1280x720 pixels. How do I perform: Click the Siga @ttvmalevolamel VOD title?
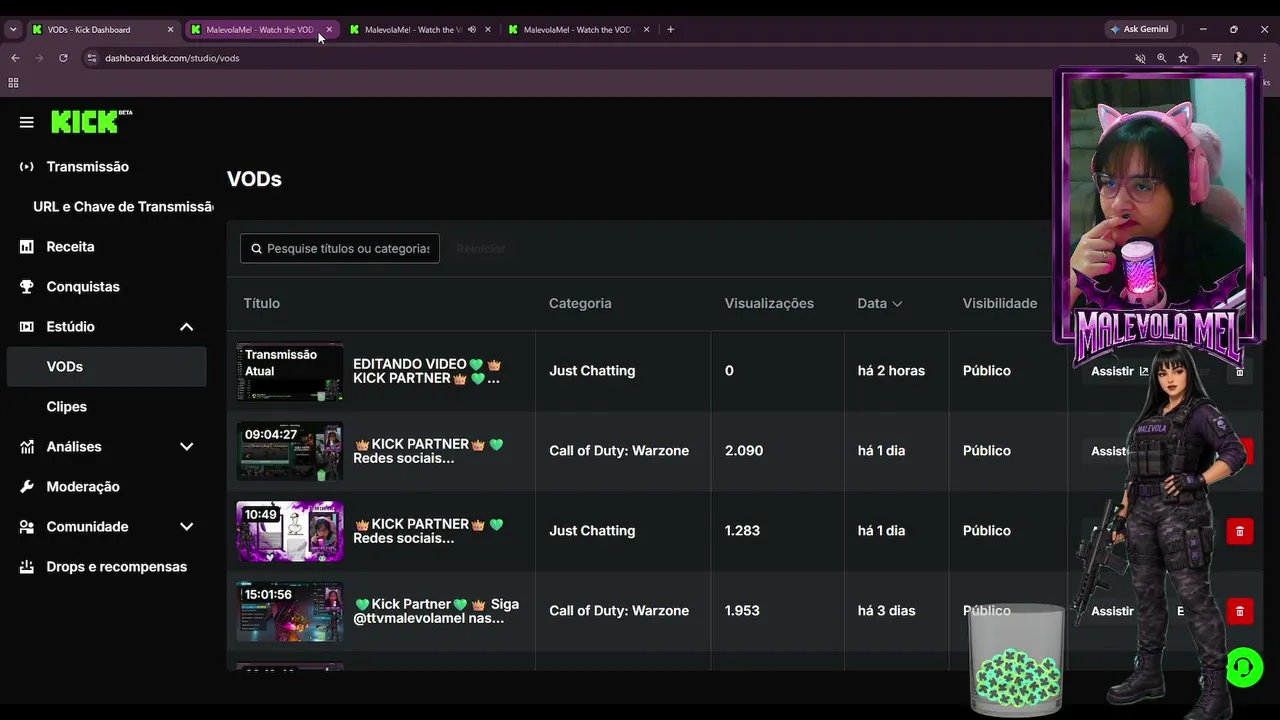coord(437,611)
